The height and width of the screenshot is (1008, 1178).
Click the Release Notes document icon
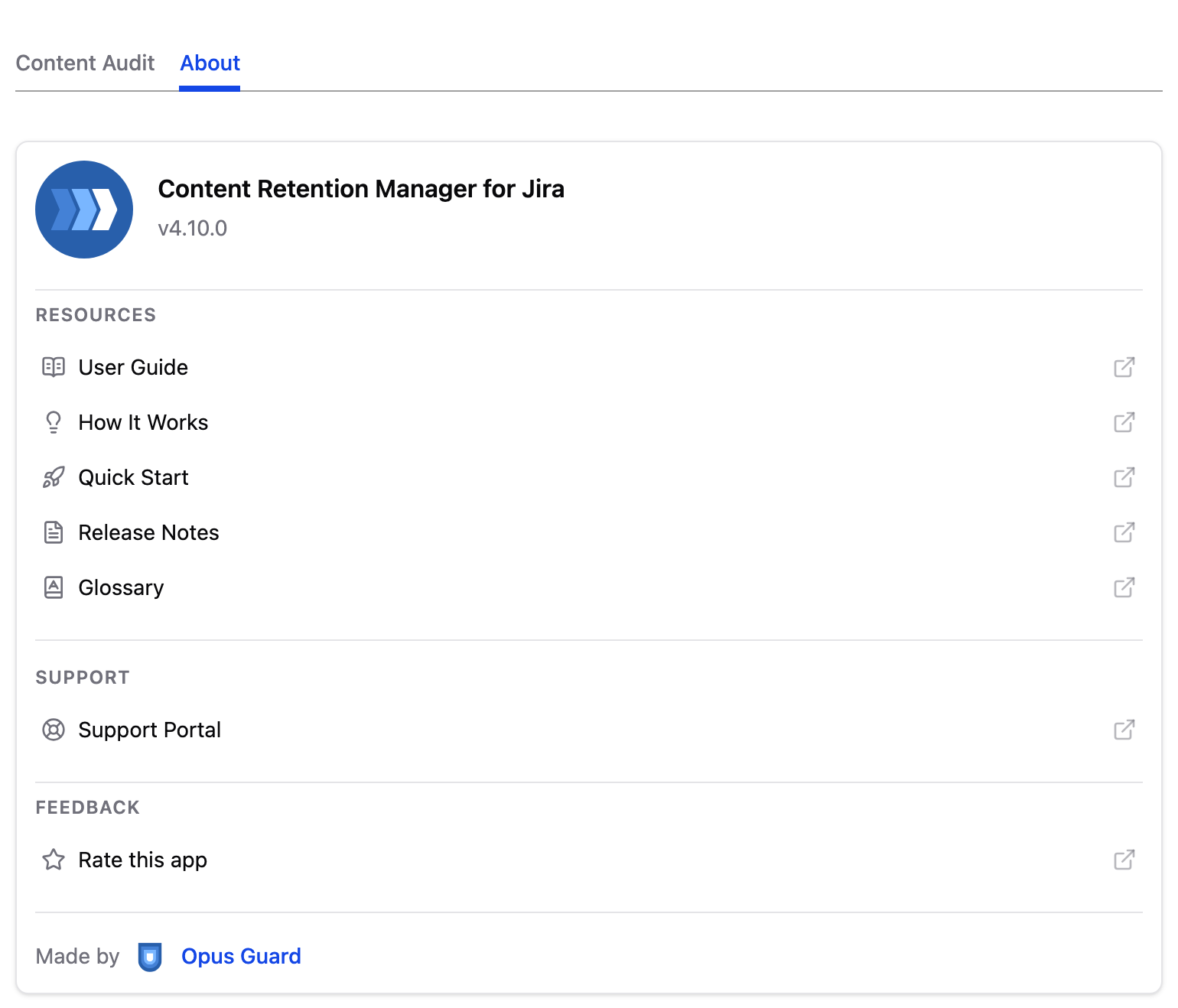pos(54,532)
